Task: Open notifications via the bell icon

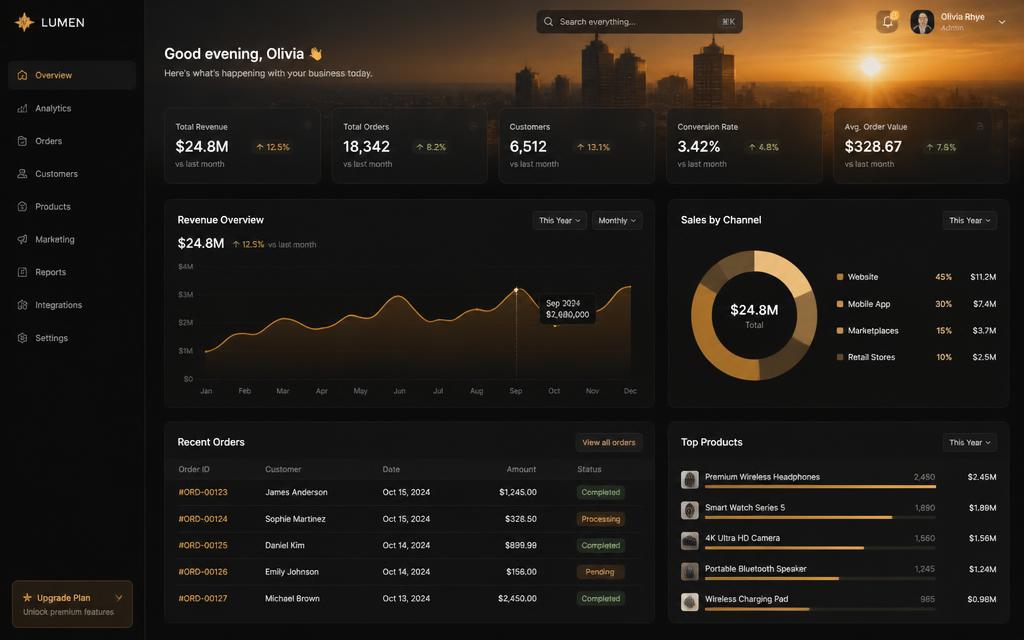Action: pyautogui.click(x=888, y=22)
